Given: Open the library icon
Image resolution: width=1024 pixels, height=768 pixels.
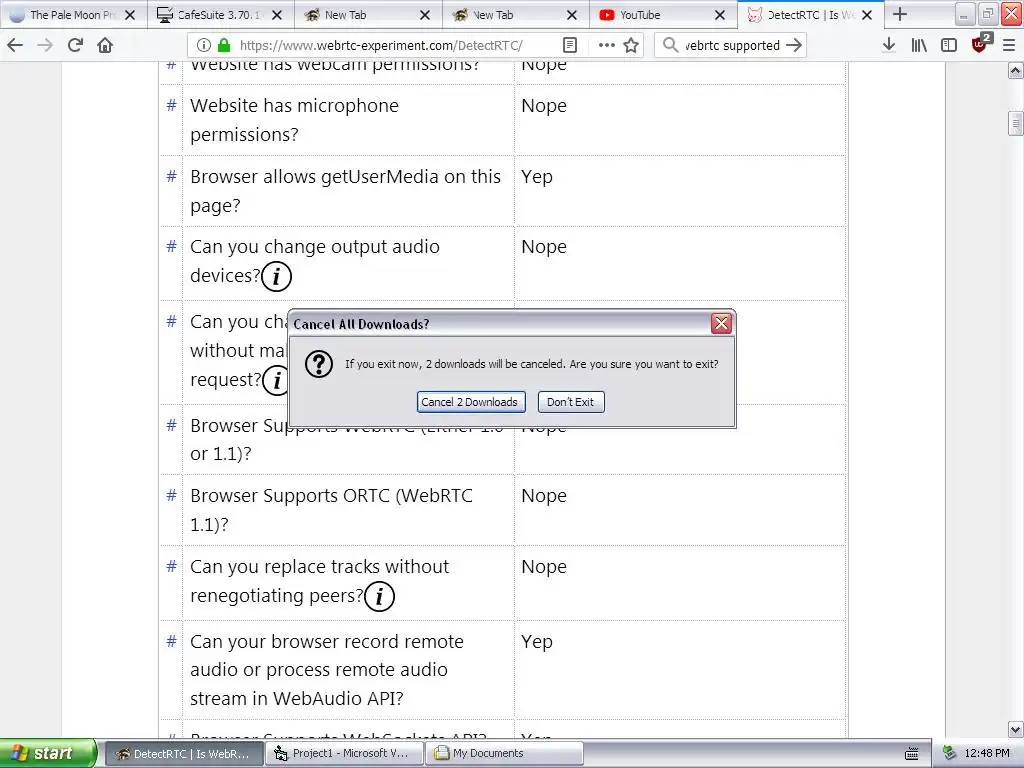Looking at the screenshot, I should click(919, 45).
